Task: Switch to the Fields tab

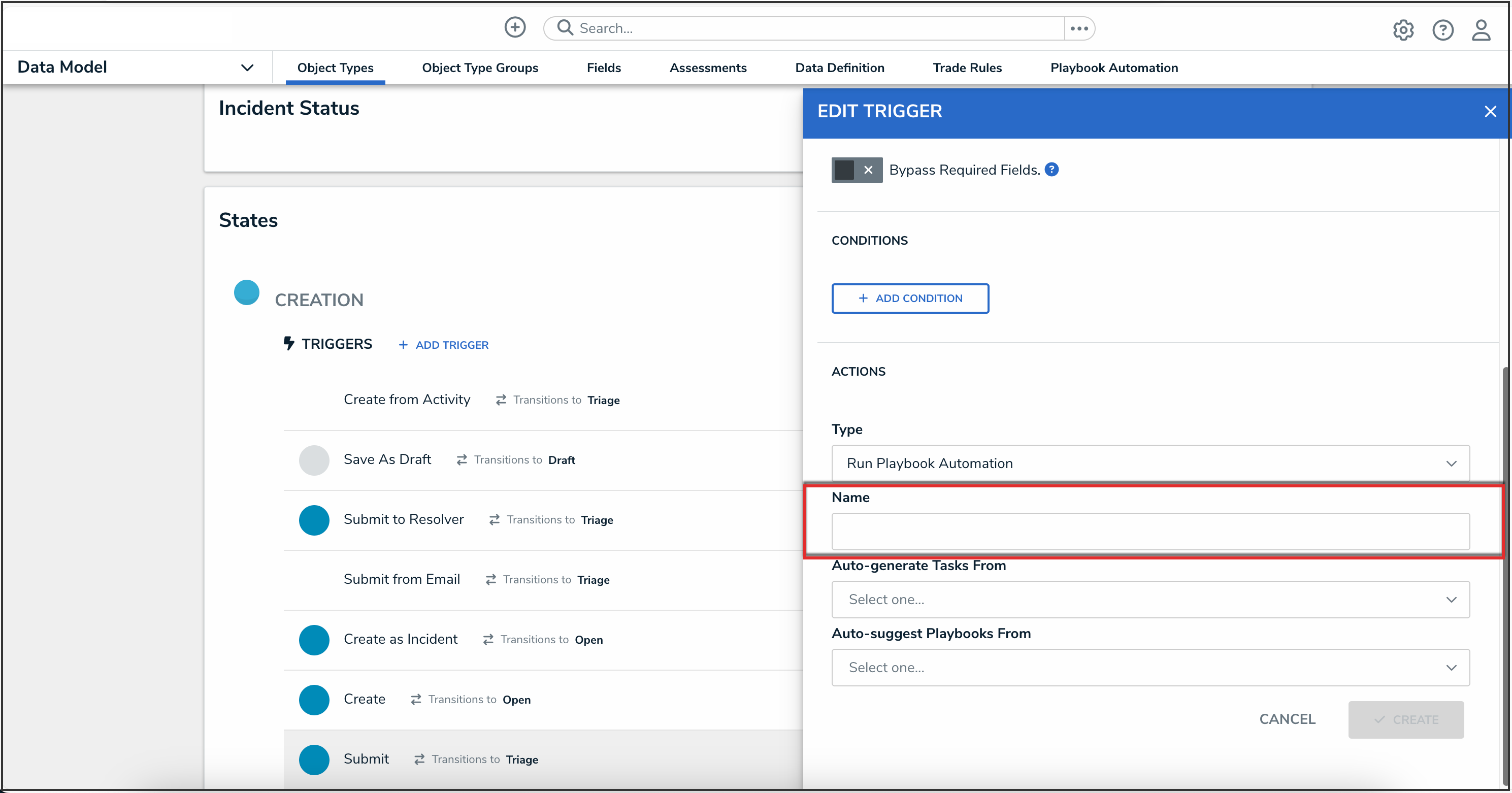Action: [x=603, y=68]
